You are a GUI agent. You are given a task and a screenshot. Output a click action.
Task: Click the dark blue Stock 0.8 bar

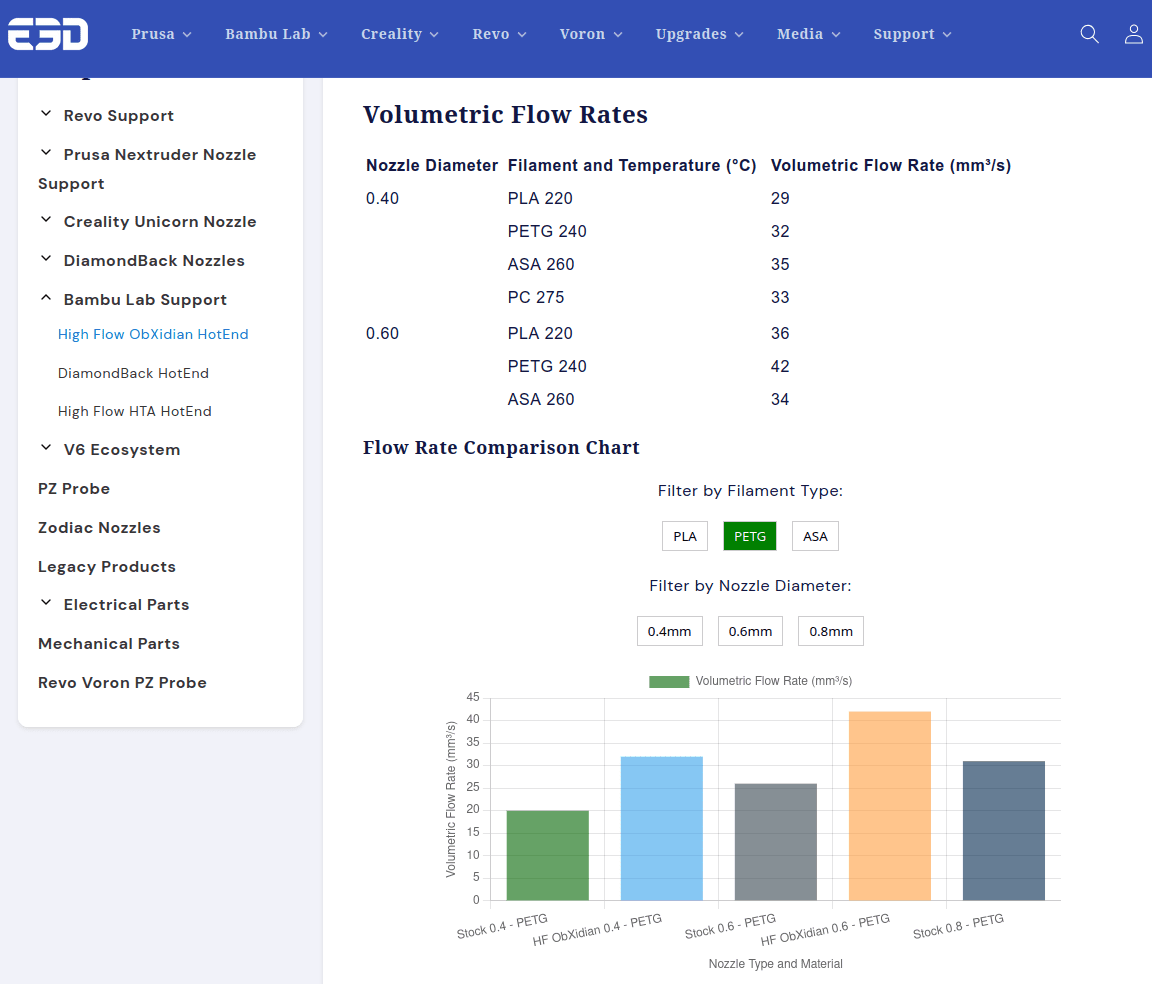(x=1004, y=830)
